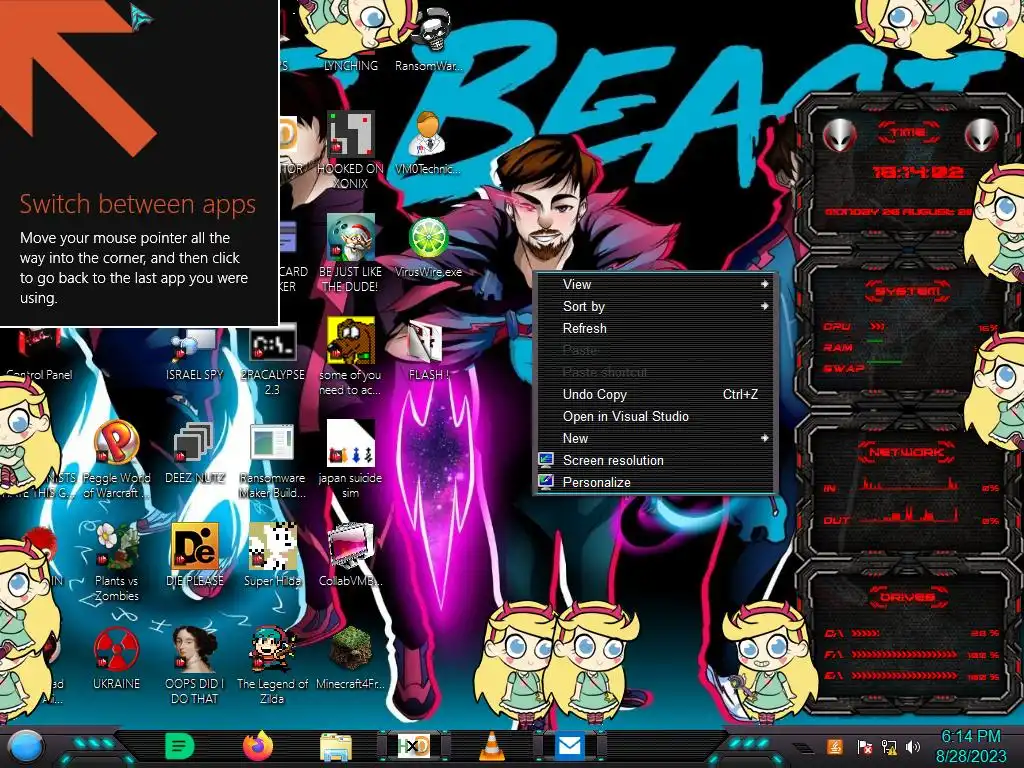
Task: Open Control Panel desktop icon
Action: click(x=38, y=355)
